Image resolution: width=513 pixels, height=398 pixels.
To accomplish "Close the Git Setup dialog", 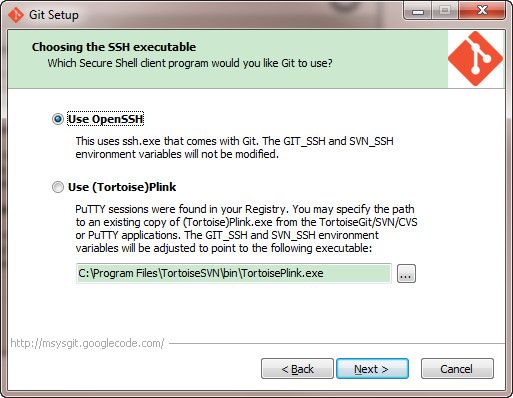I will coord(482,11).
